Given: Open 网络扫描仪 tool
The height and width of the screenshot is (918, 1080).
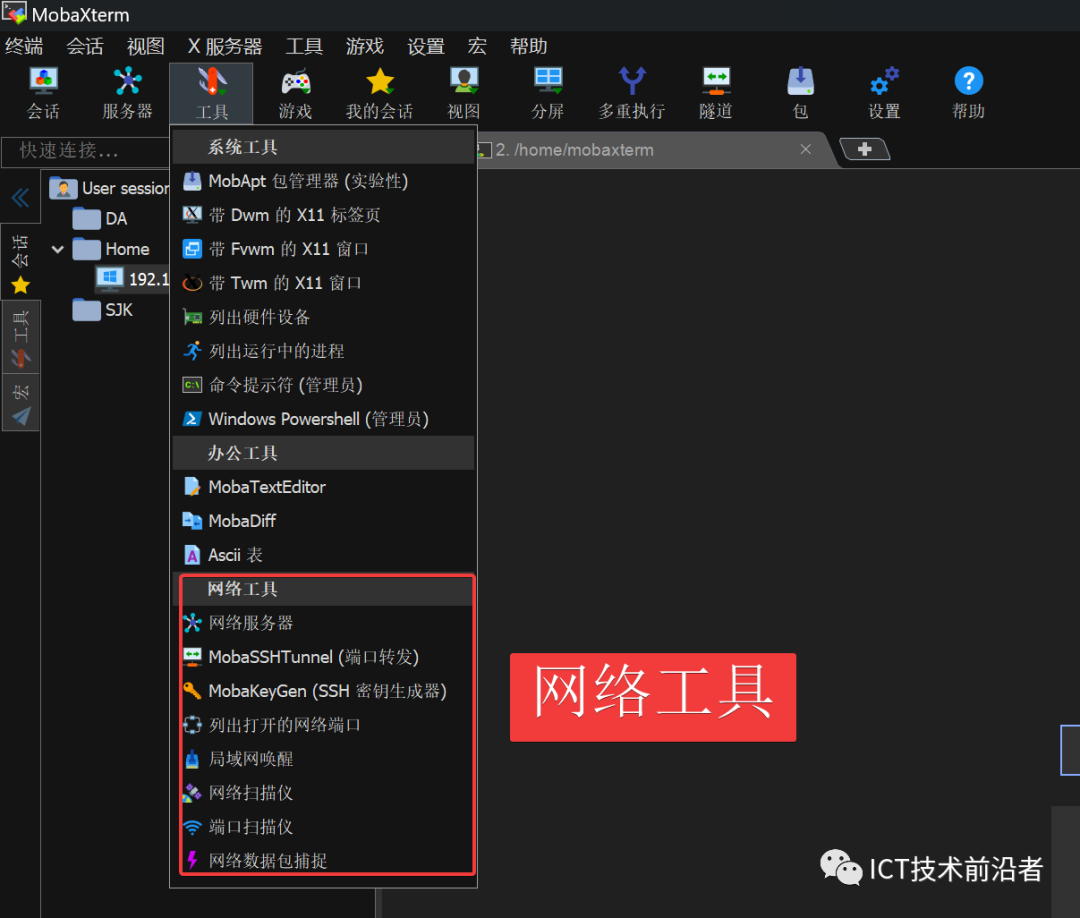Looking at the screenshot, I should pos(323,793).
